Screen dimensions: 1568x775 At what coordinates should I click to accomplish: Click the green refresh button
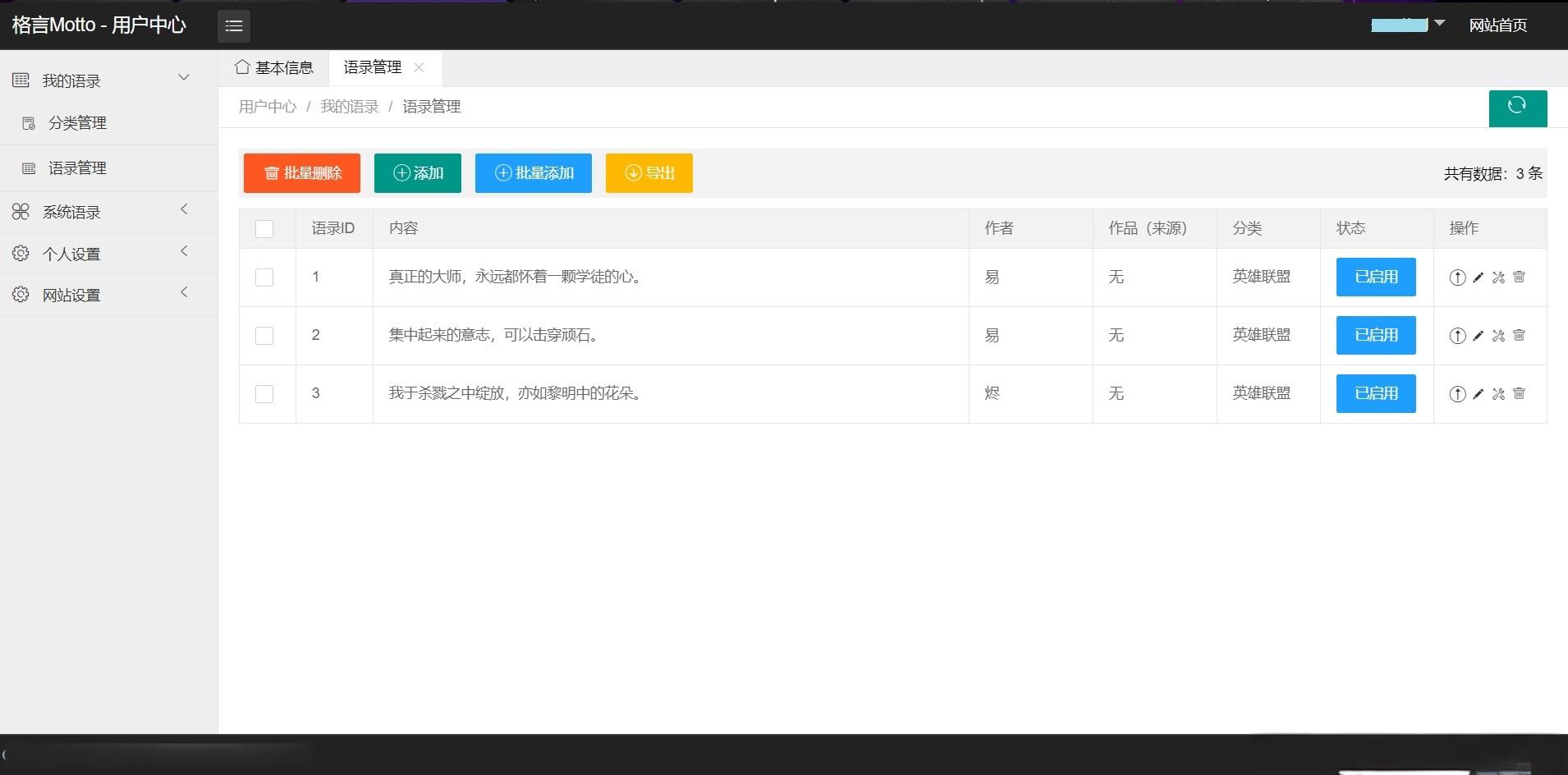[x=1518, y=108]
